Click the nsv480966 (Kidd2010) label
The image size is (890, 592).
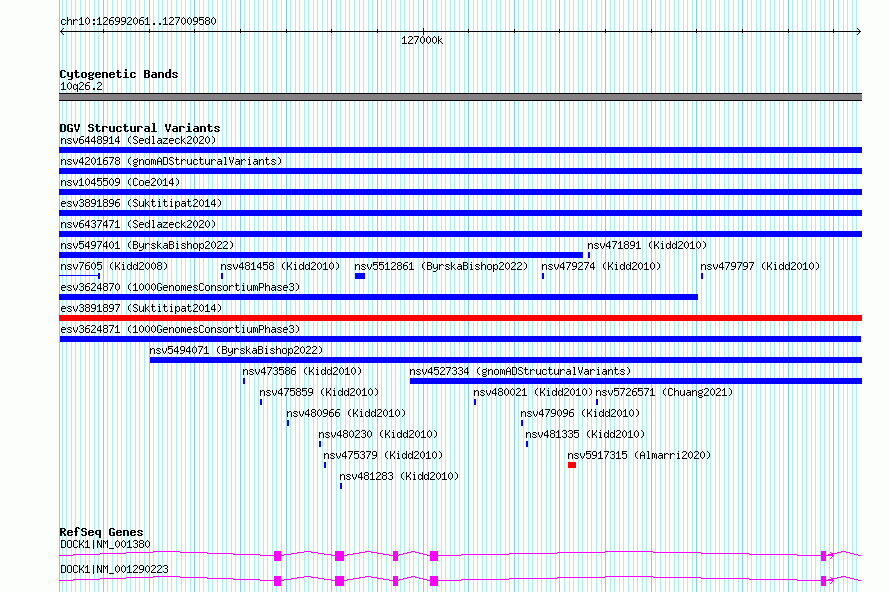(x=346, y=413)
